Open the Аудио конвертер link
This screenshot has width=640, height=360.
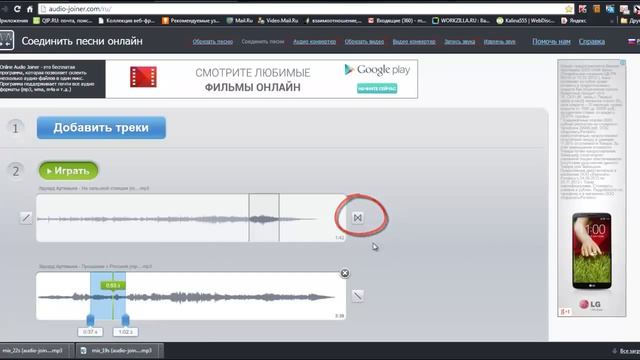click(314, 42)
